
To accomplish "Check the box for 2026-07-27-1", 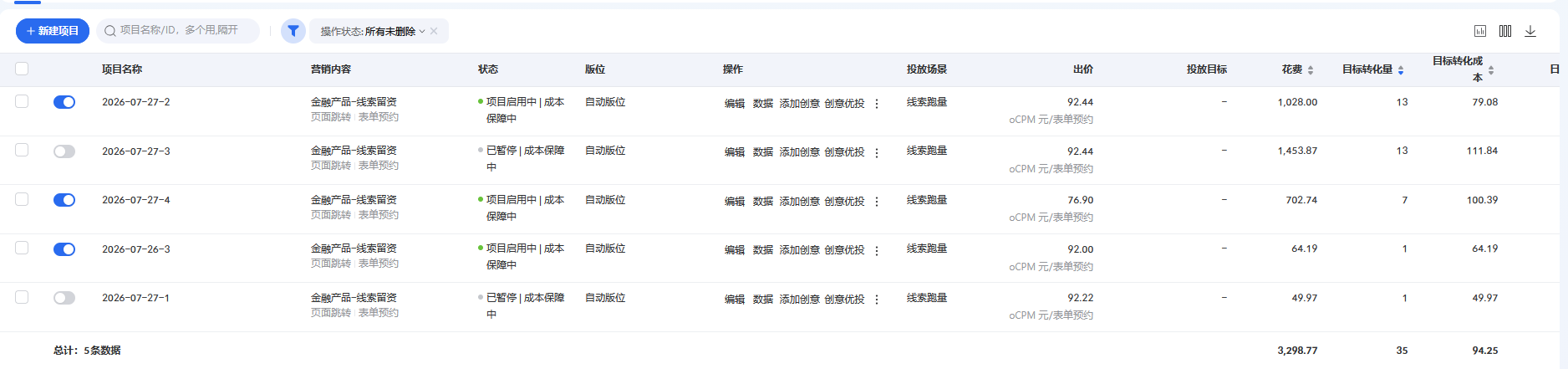I will 22,297.
